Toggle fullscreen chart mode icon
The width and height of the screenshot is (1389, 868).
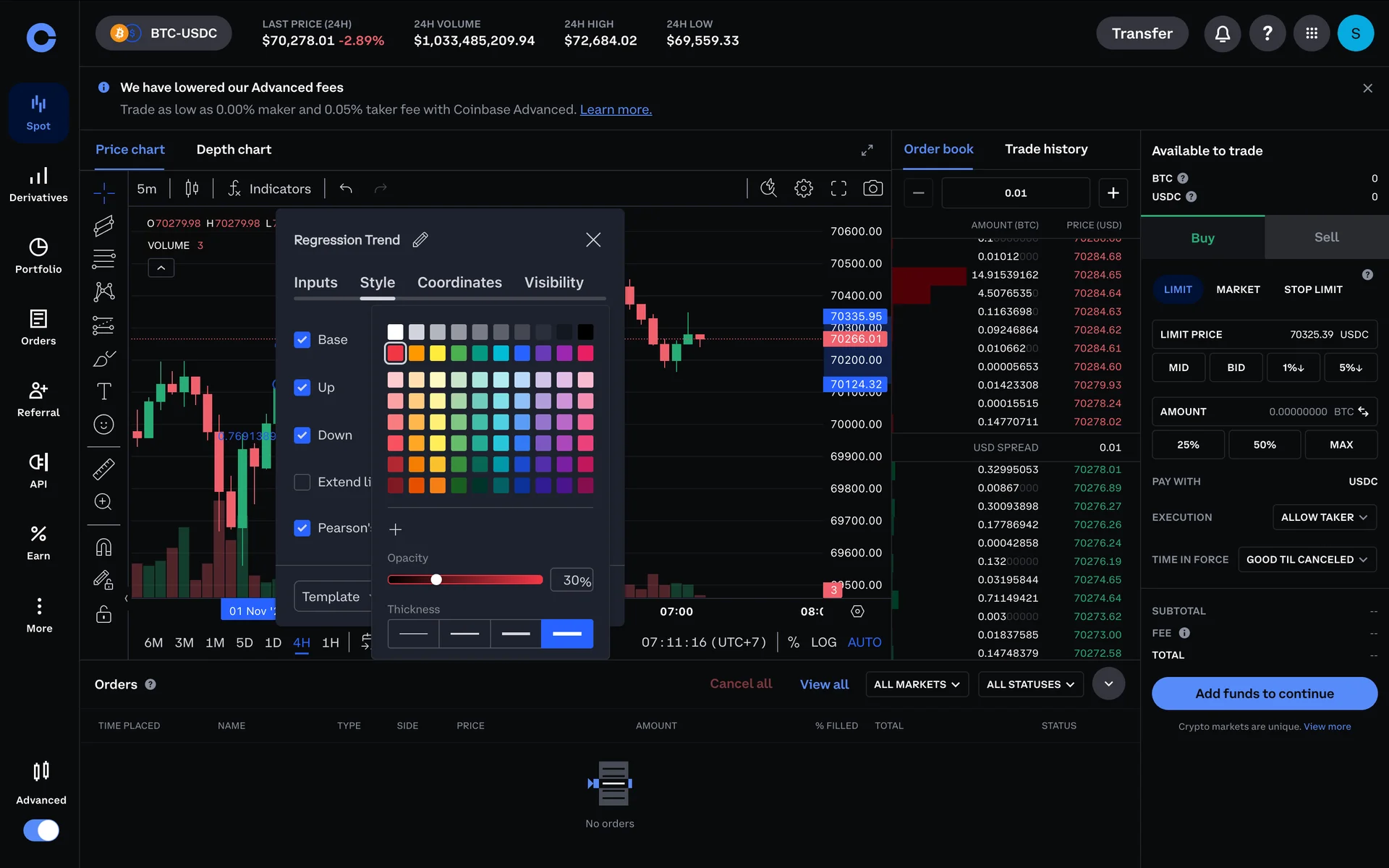838,189
